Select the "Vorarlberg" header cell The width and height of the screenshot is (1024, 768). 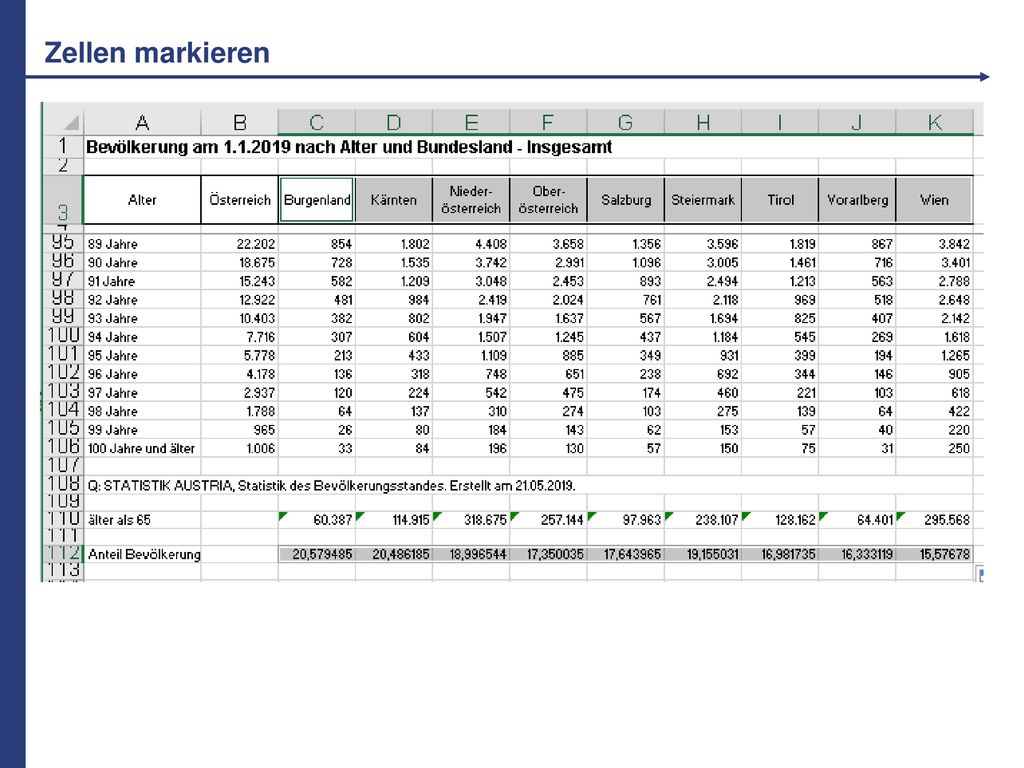click(857, 200)
